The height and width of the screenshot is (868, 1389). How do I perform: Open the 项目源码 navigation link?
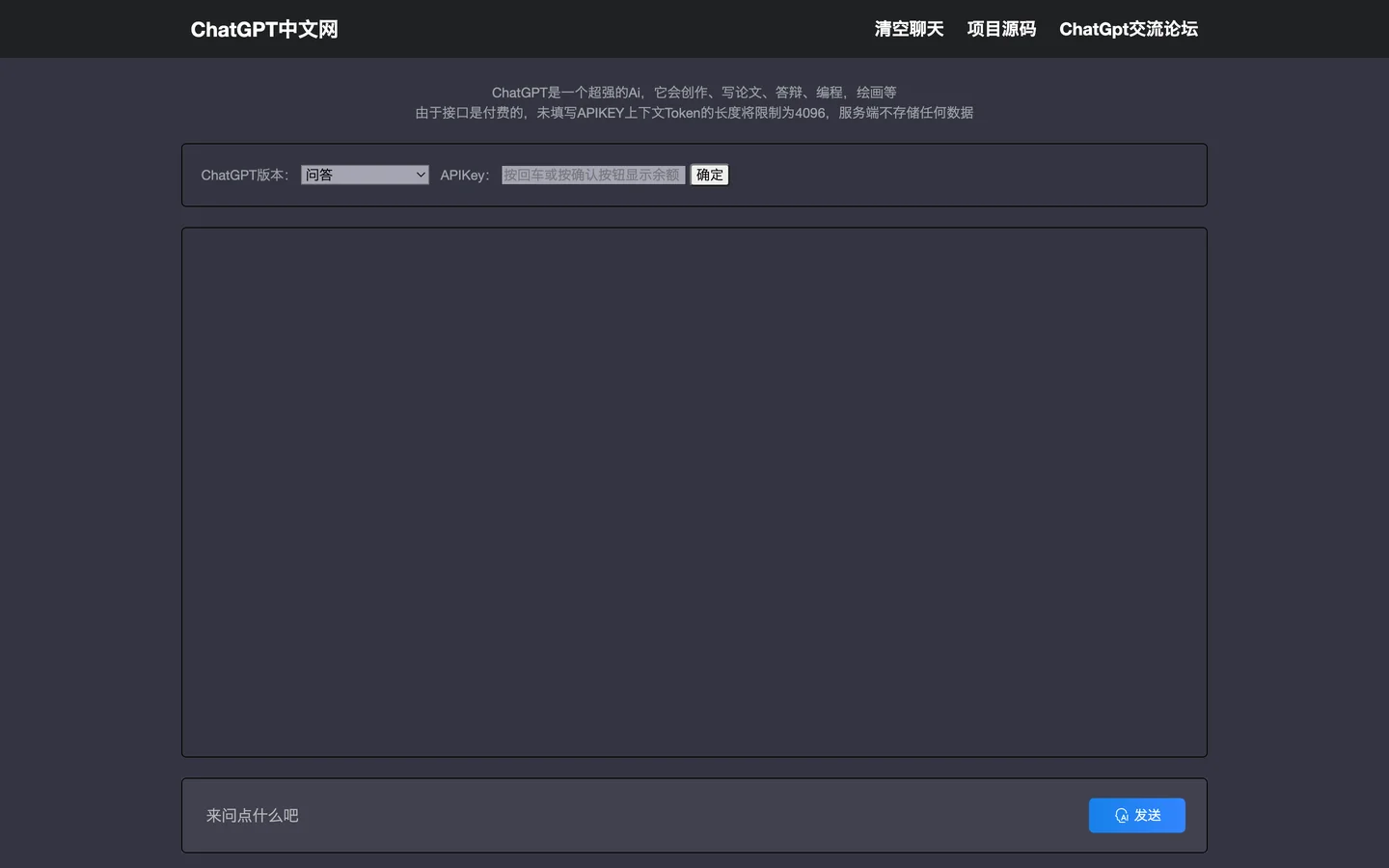[1001, 29]
